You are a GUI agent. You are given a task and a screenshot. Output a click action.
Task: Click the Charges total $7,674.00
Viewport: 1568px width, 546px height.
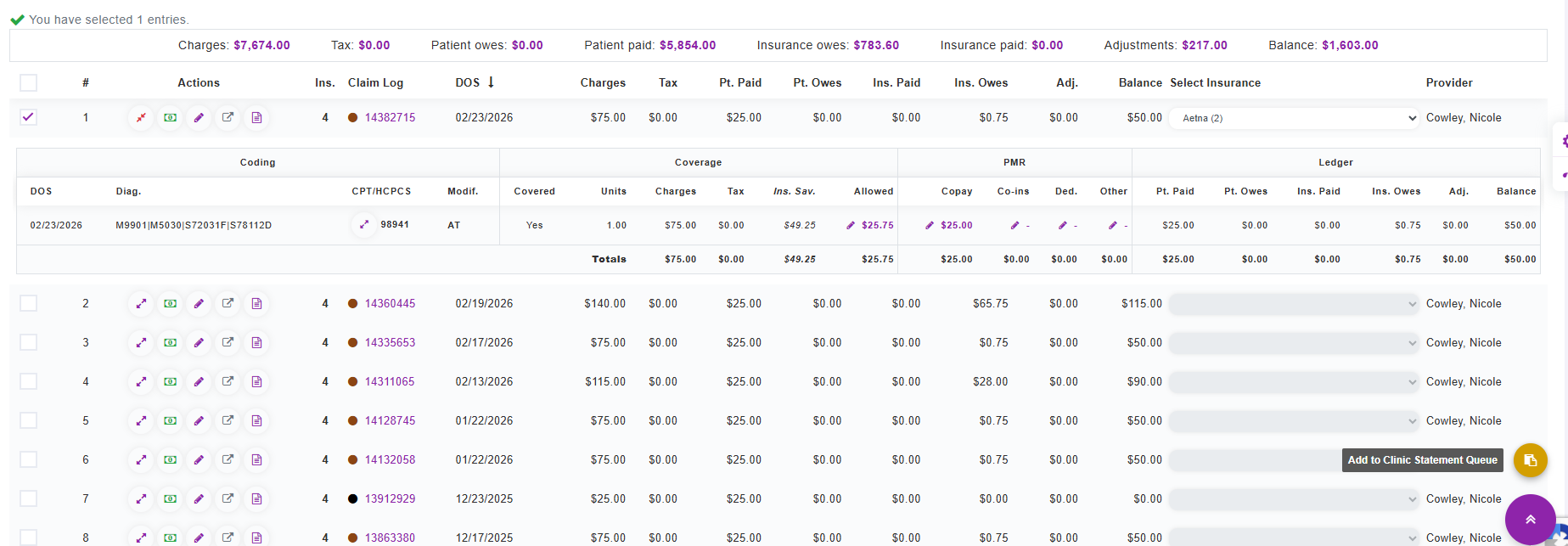click(x=261, y=45)
